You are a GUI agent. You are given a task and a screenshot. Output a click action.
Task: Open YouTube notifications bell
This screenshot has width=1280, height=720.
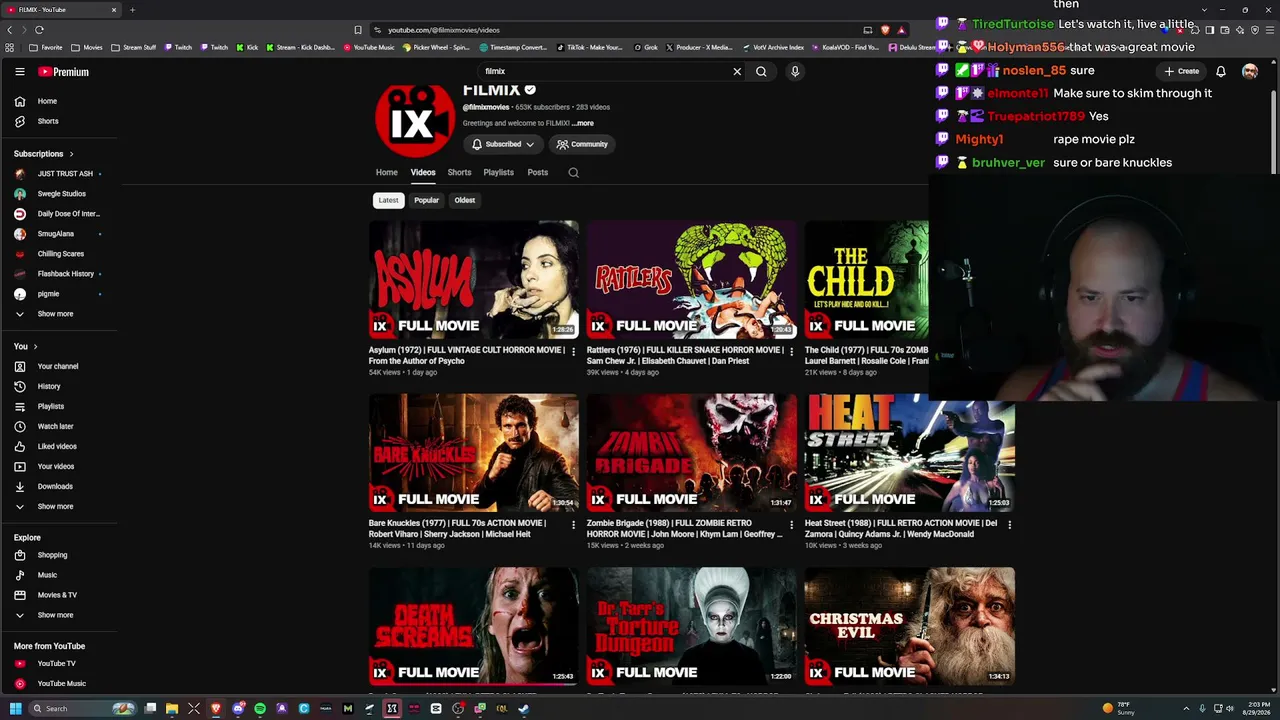point(1221,72)
